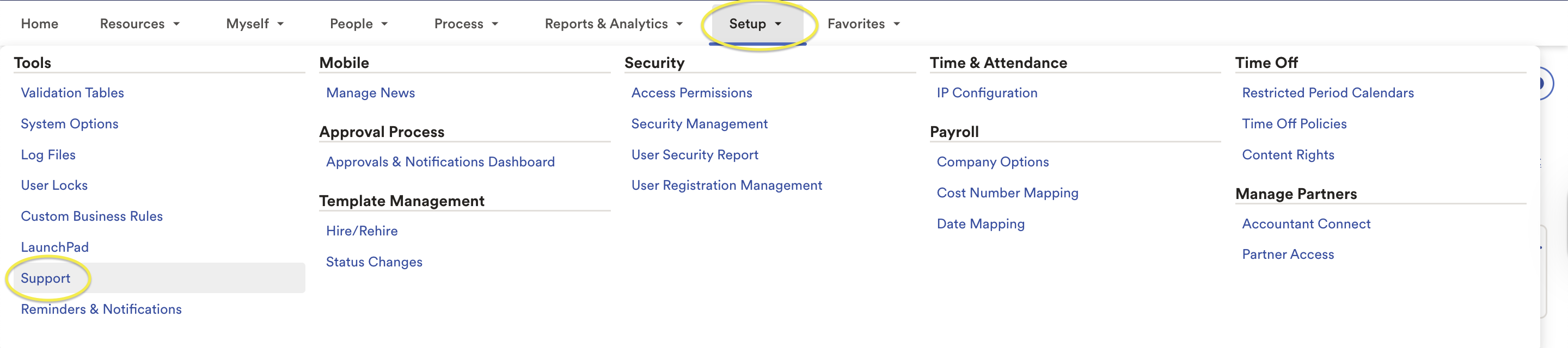The image size is (1568, 348).
Task: Select System Options
Action: (x=69, y=123)
